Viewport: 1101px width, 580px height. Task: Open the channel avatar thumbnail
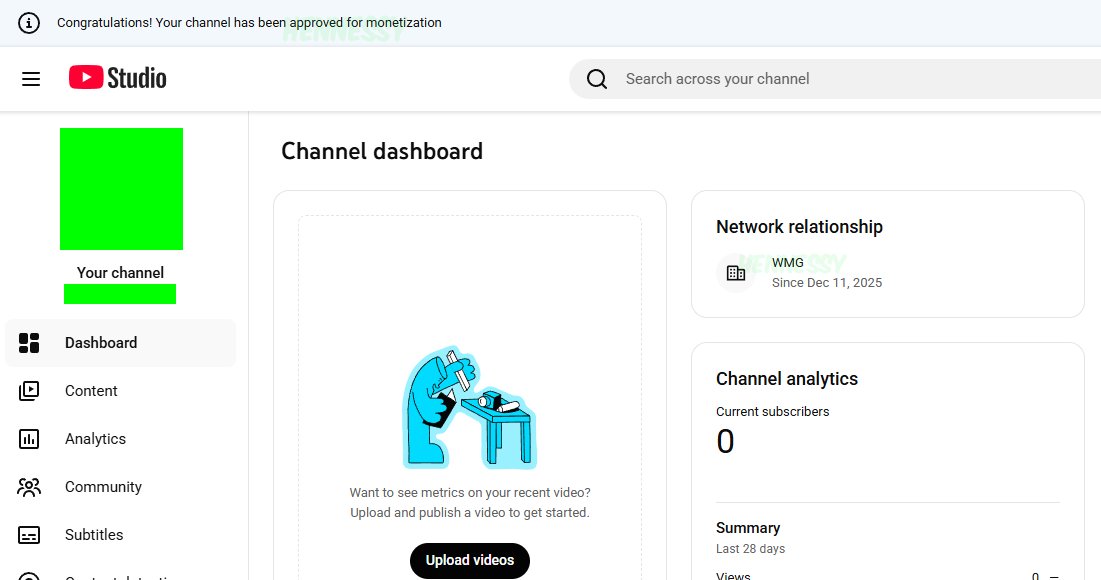tap(121, 189)
